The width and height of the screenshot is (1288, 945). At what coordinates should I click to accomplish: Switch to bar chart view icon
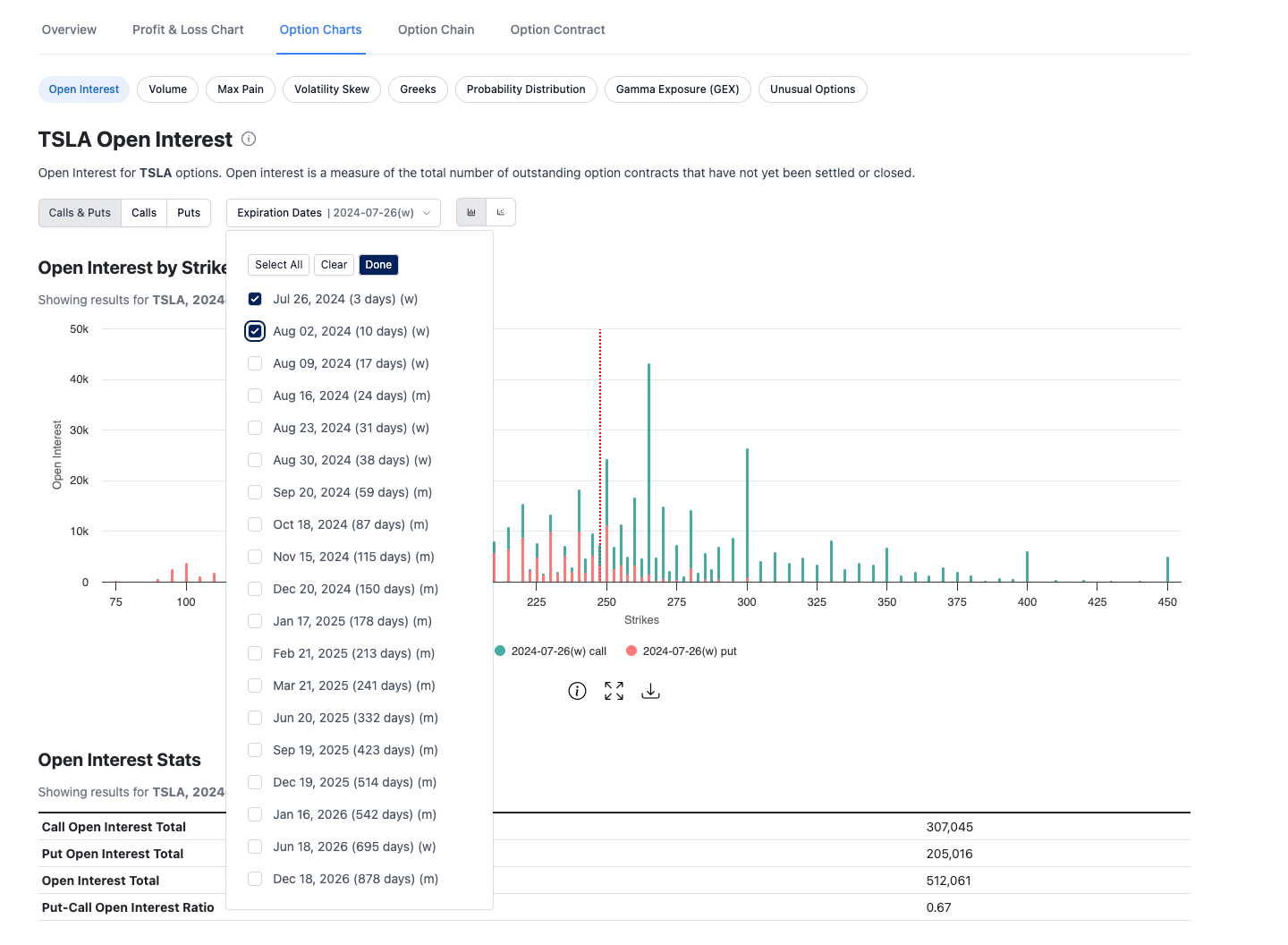pyautogui.click(x=471, y=213)
